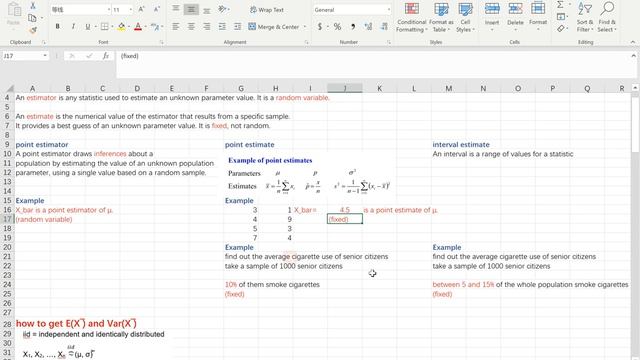This screenshot has height=360, width=640.
Task: Click the Borders icon
Action: [x=104, y=27]
